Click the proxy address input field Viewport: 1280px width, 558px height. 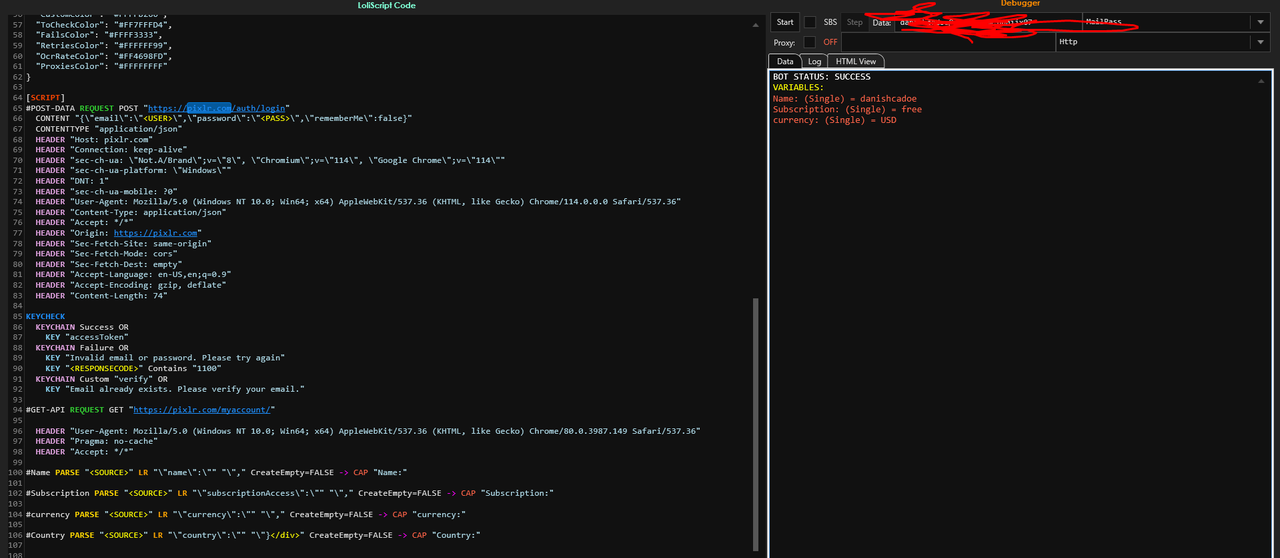click(948, 42)
